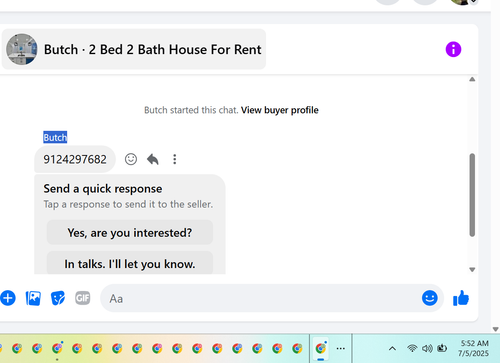Image resolution: width=500 pixels, height=363 pixels.
Task: Open conversation info with purple i icon
Action: coord(453,49)
